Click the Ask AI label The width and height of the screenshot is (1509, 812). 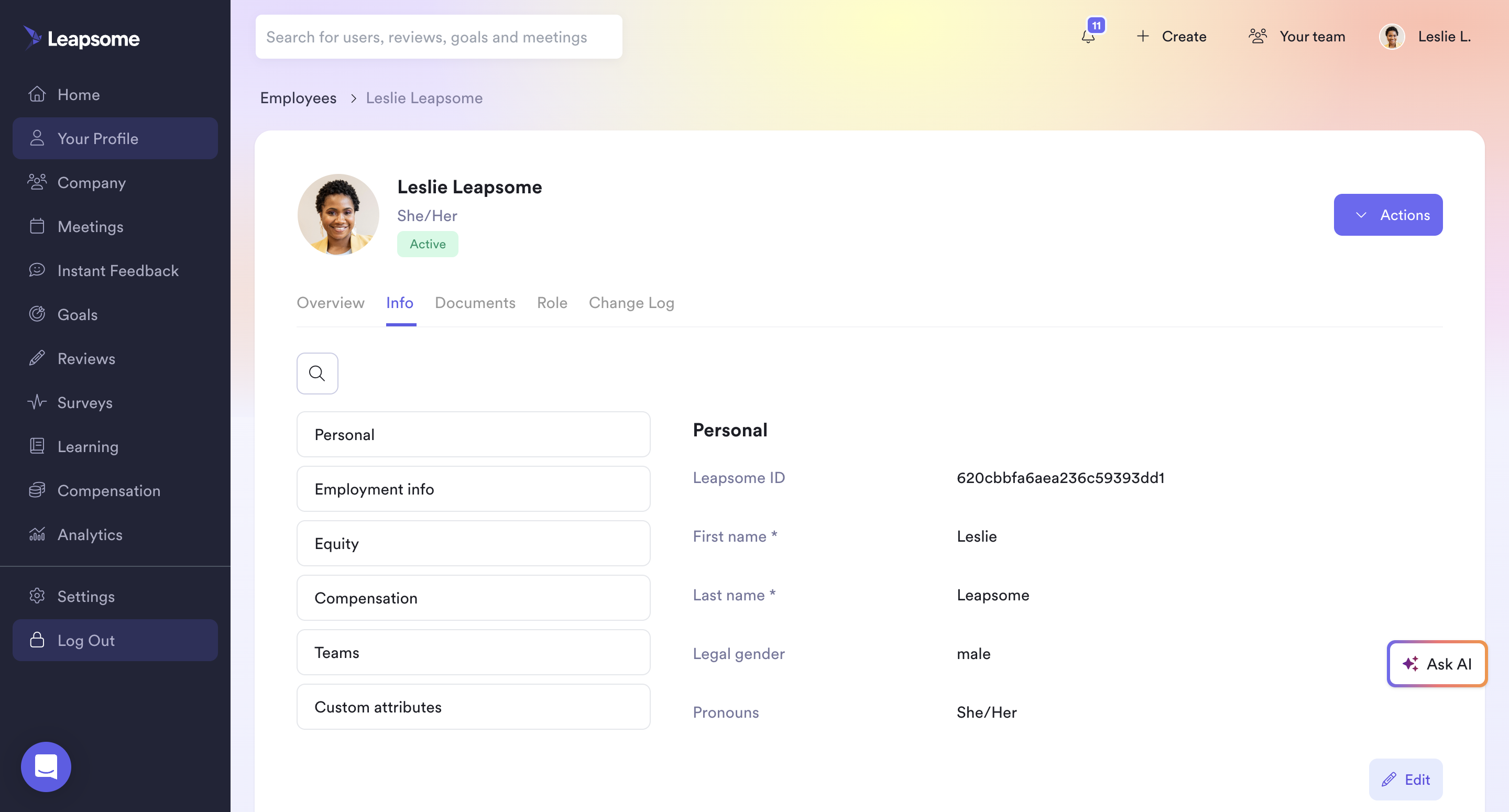[x=1449, y=664]
